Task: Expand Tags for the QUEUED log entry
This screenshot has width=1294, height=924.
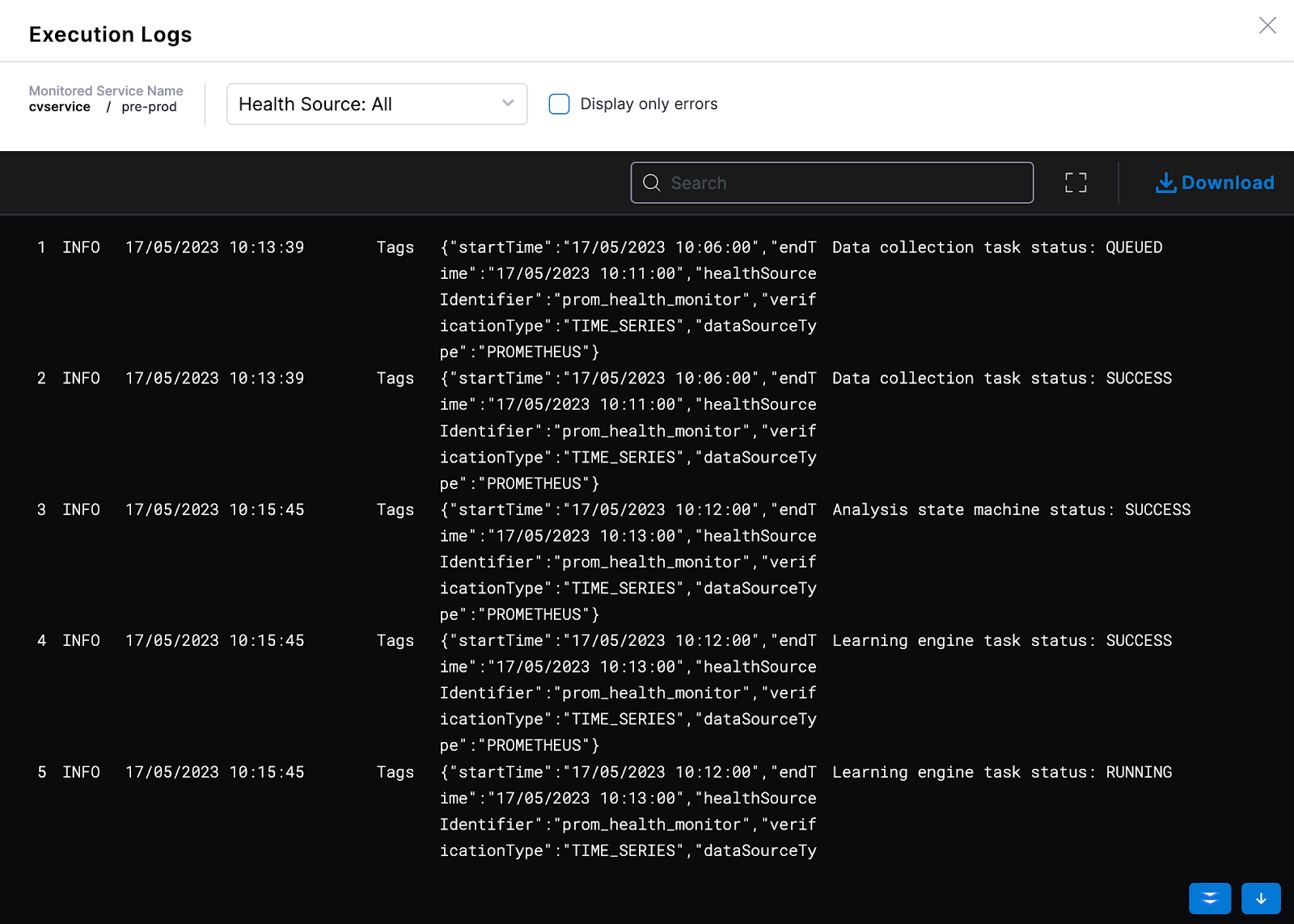Action: 395,247
